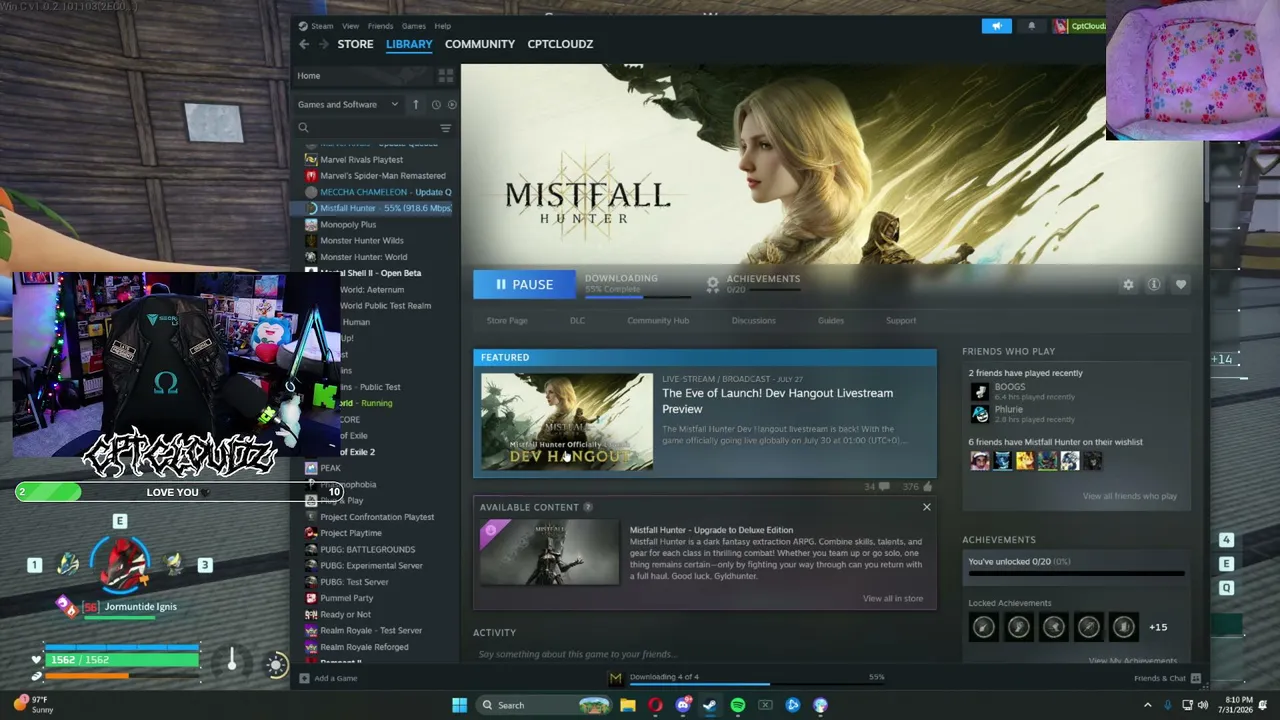Switch to the COMMUNITY tab
The image size is (1280, 720).
click(x=480, y=44)
